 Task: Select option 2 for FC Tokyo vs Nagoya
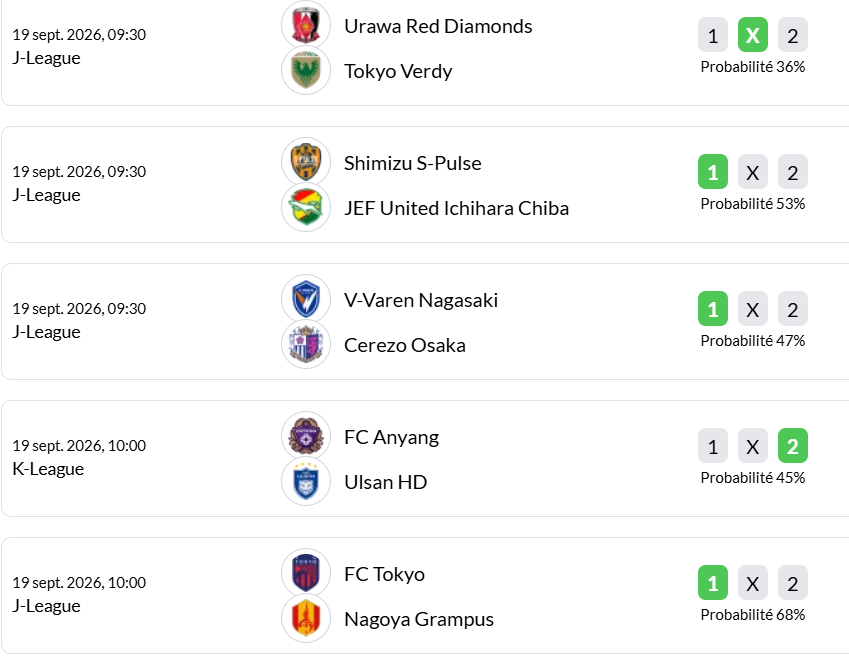point(793,583)
